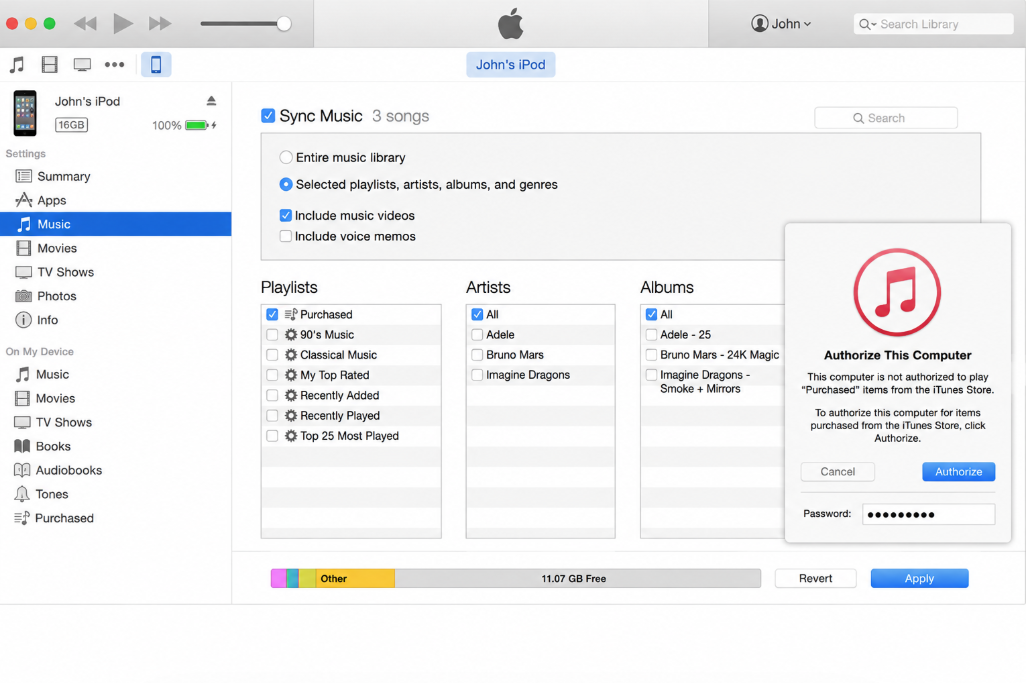Select Selected playlists, artists, albums option
Screen dimensions: 1026x683
(x=286, y=184)
